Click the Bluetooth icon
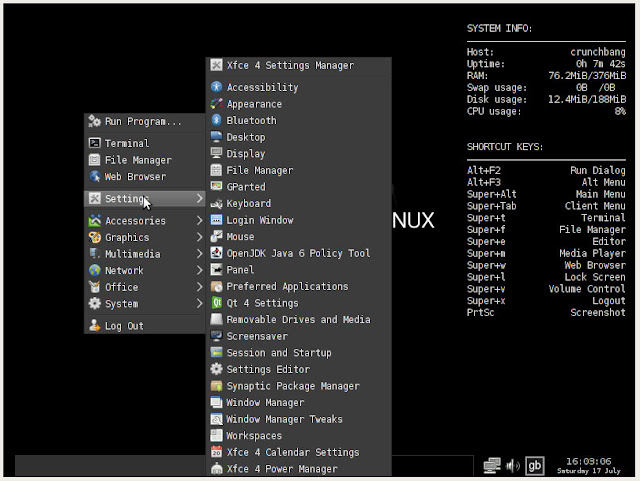This screenshot has width=640, height=481. tap(216, 120)
